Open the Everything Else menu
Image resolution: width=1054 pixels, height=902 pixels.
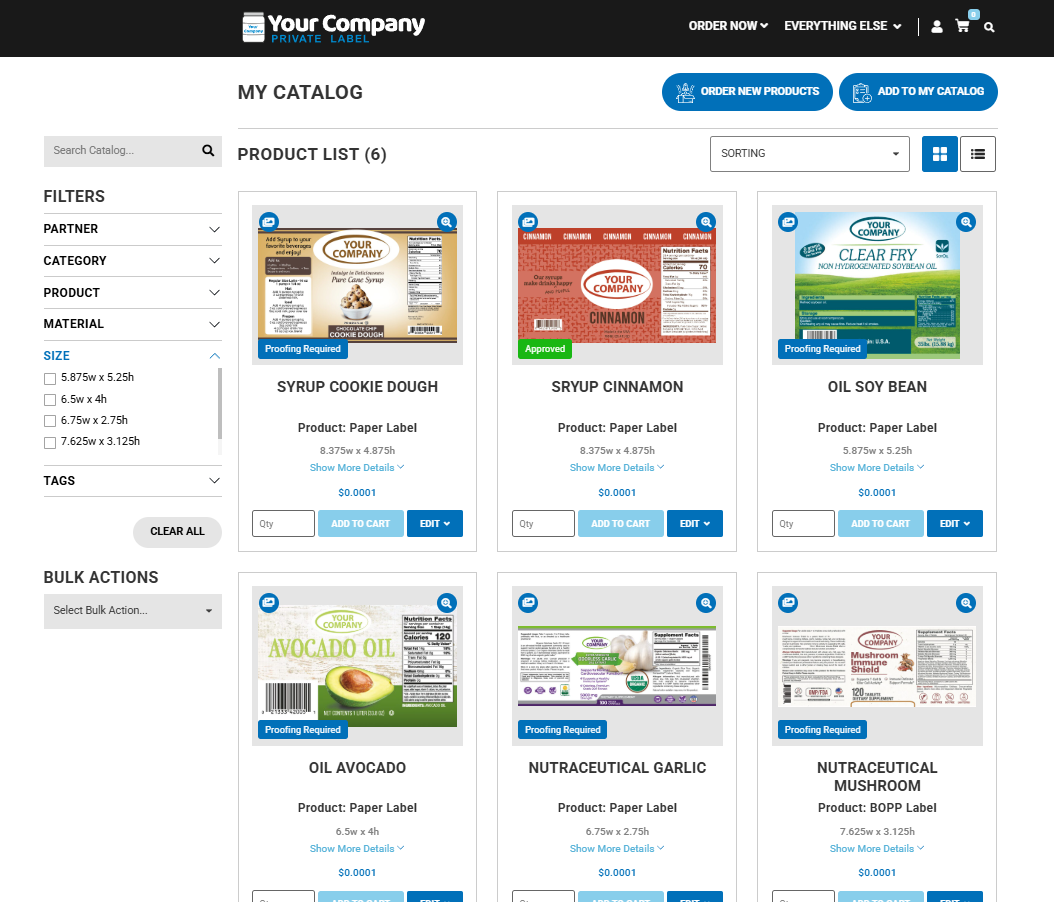[842, 26]
